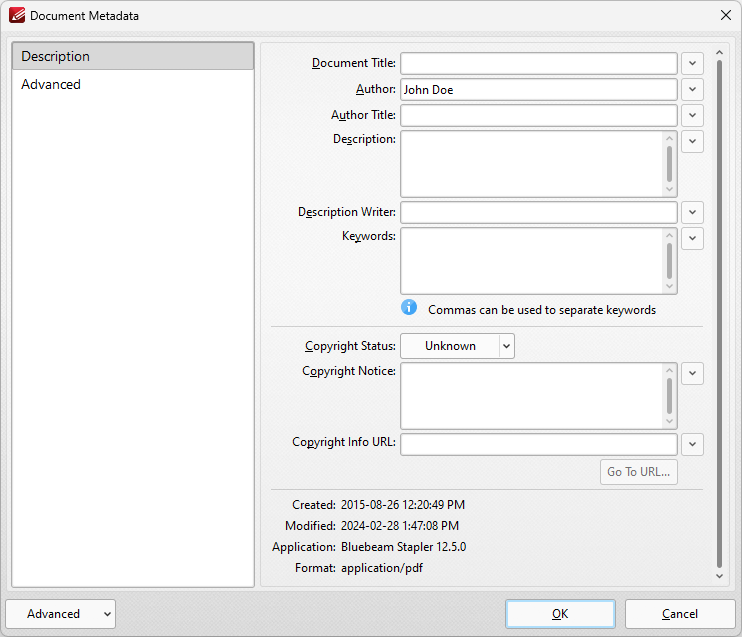This screenshot has width=742, height=637.
Task: Expand the Copyright Status combo box
Action: (506, 346)
